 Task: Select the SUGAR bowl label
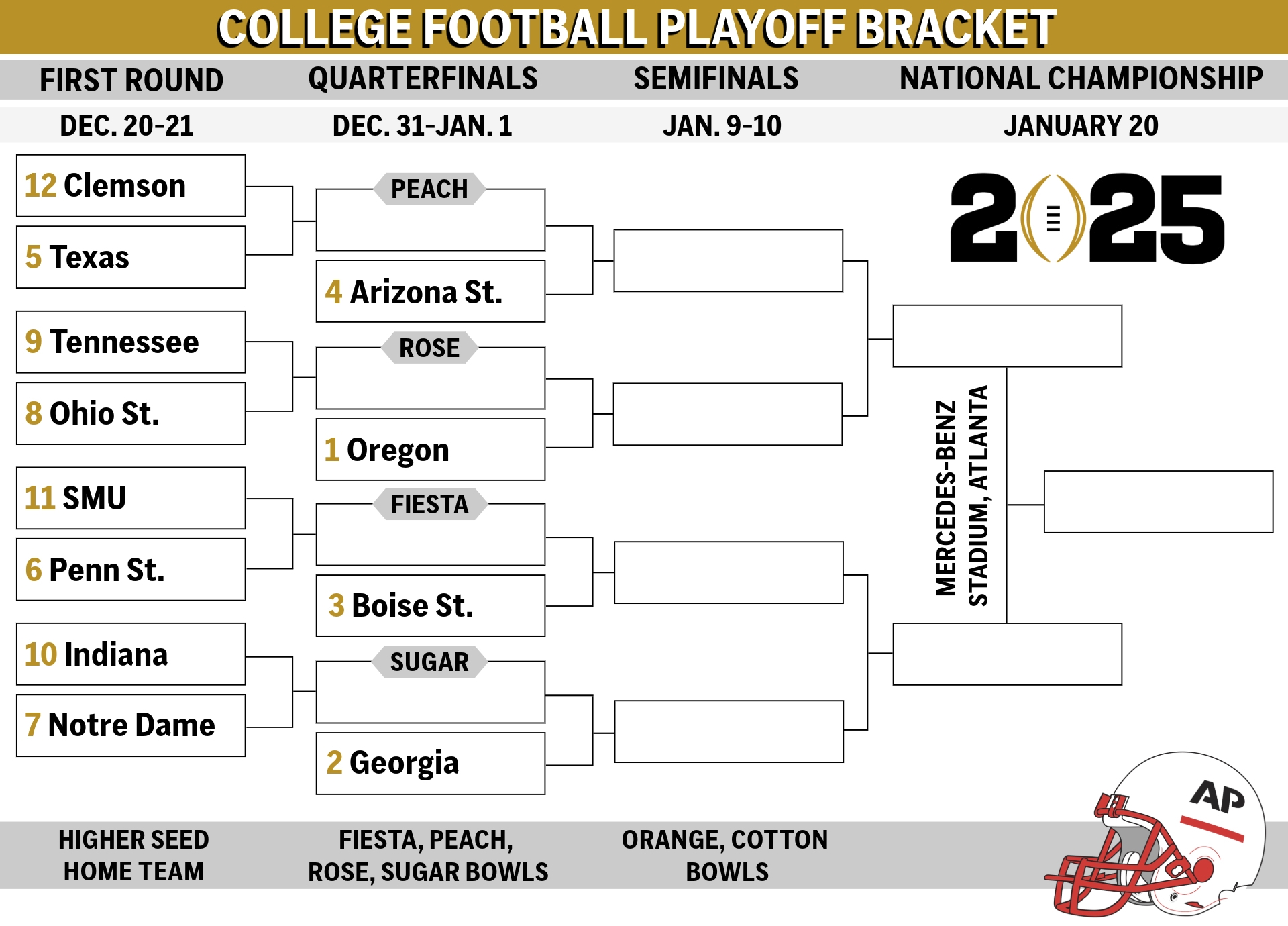[429, 662]
